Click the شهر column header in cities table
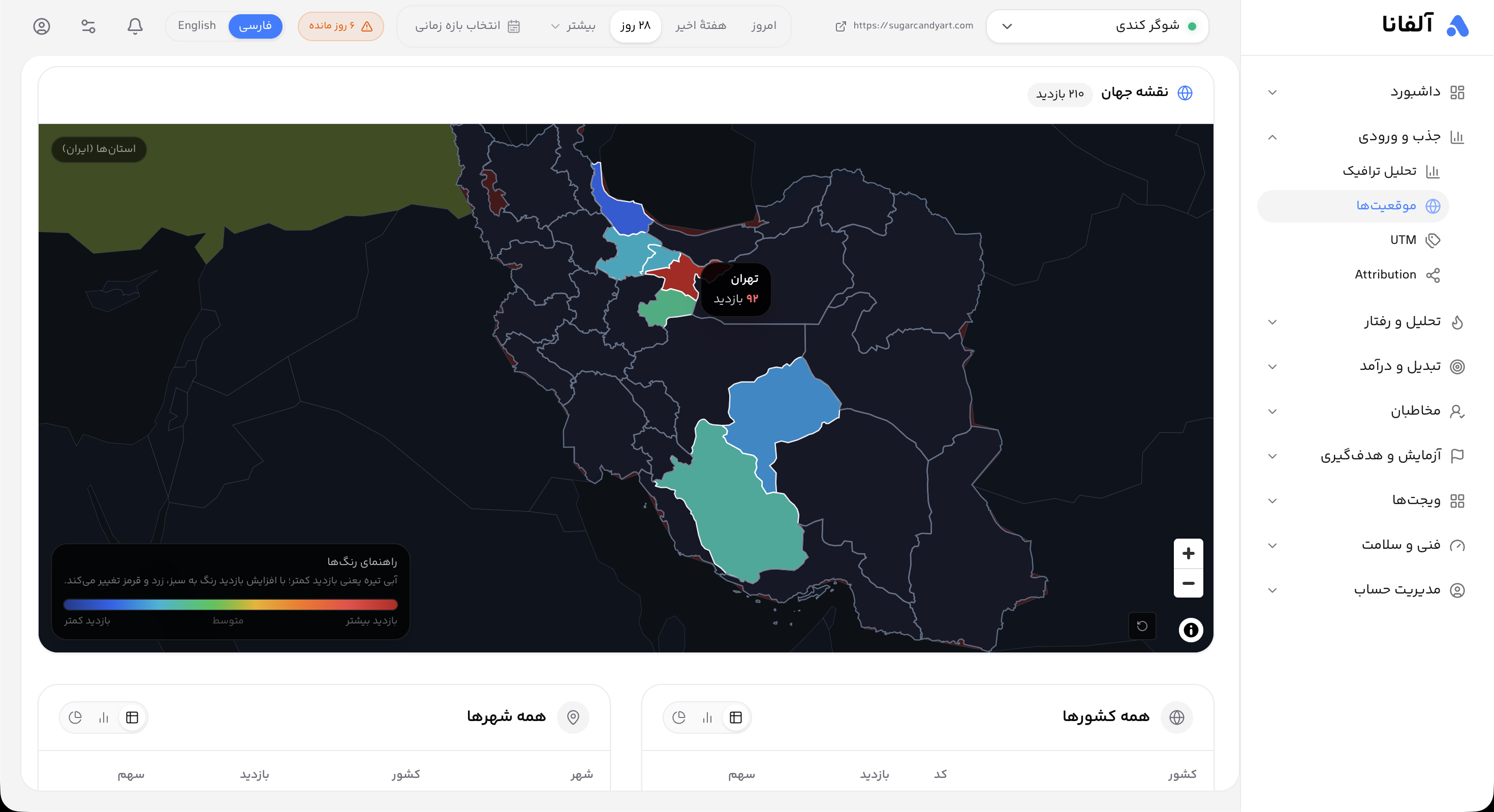Screen dimensions: 1494x812 pos(582,774)
